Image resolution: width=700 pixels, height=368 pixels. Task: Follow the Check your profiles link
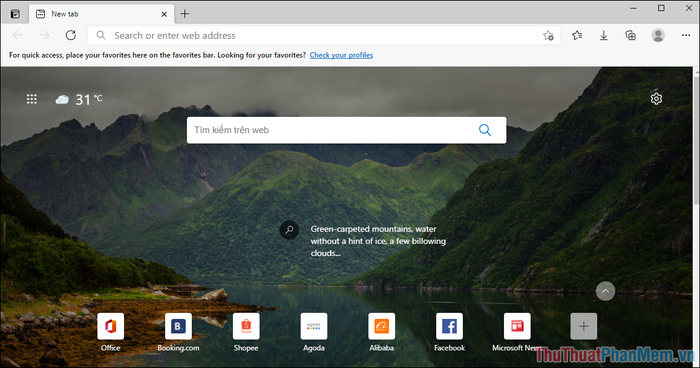point(341,55)
